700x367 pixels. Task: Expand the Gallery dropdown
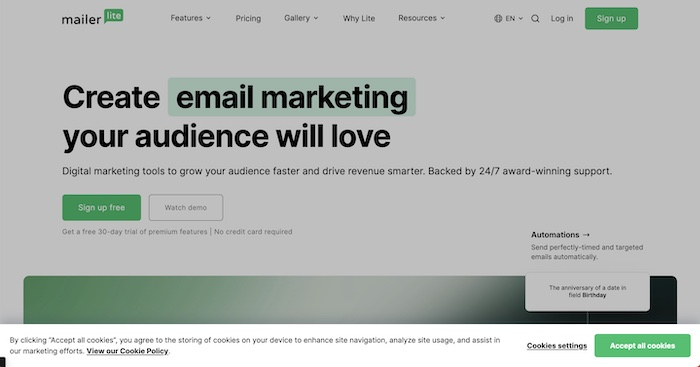(301, 18)
